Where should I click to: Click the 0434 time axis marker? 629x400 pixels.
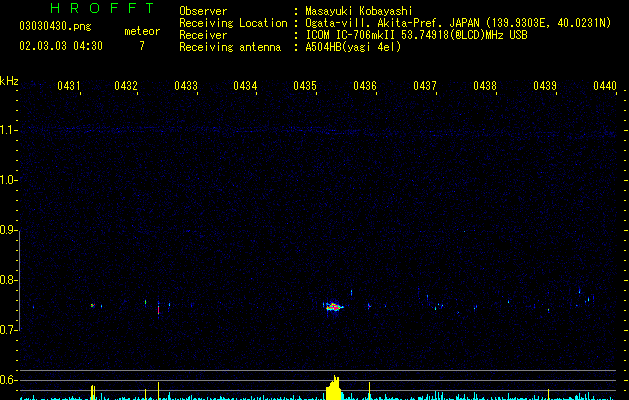click(245, 86)
